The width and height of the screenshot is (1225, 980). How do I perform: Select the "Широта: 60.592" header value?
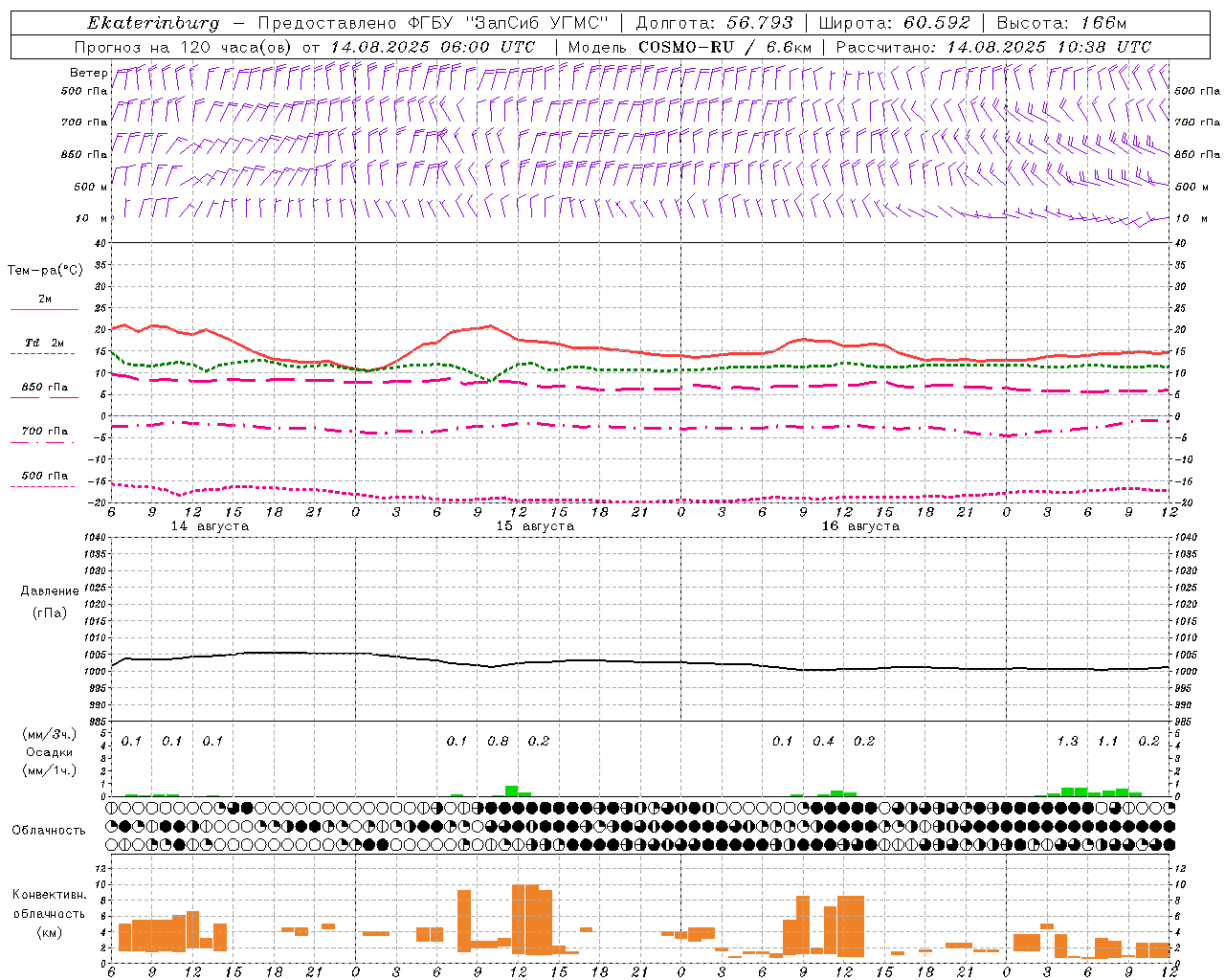[x=894, y=23]
